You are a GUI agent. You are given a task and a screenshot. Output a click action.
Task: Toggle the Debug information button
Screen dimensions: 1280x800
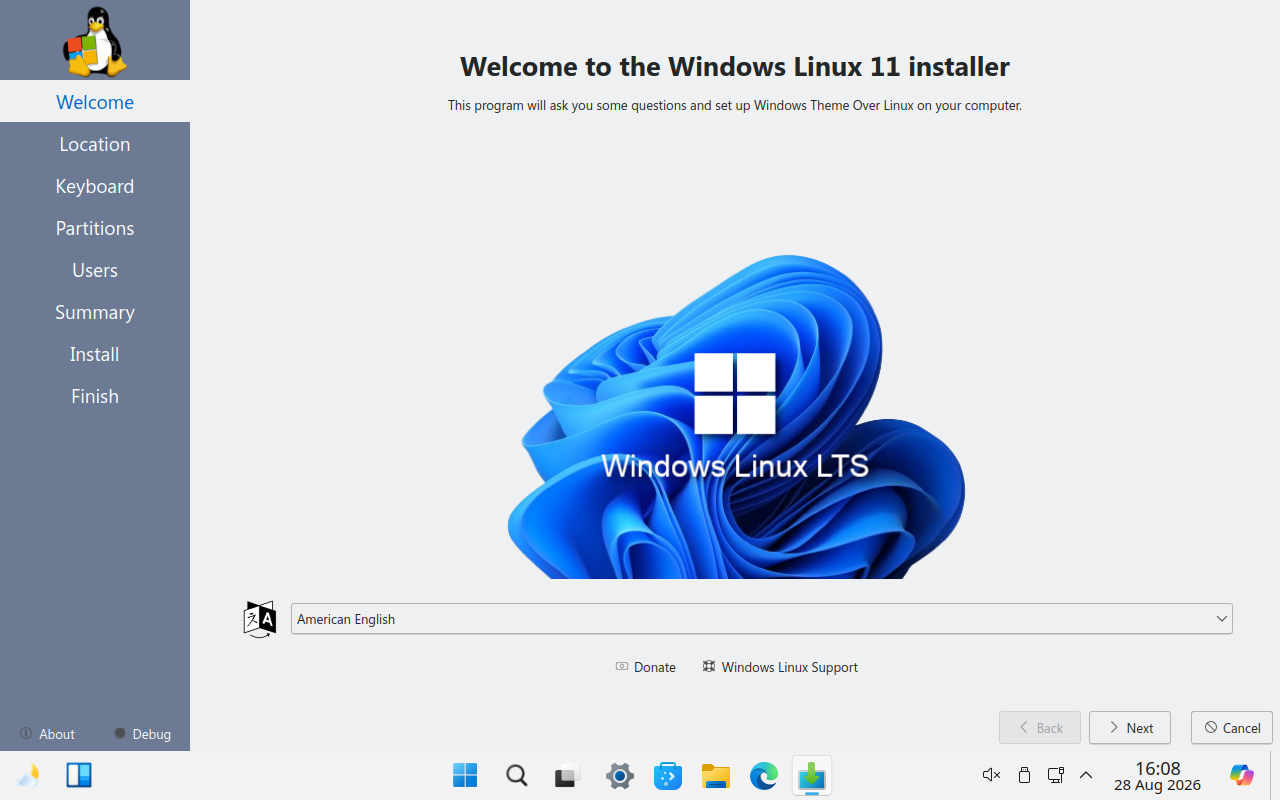142,734
